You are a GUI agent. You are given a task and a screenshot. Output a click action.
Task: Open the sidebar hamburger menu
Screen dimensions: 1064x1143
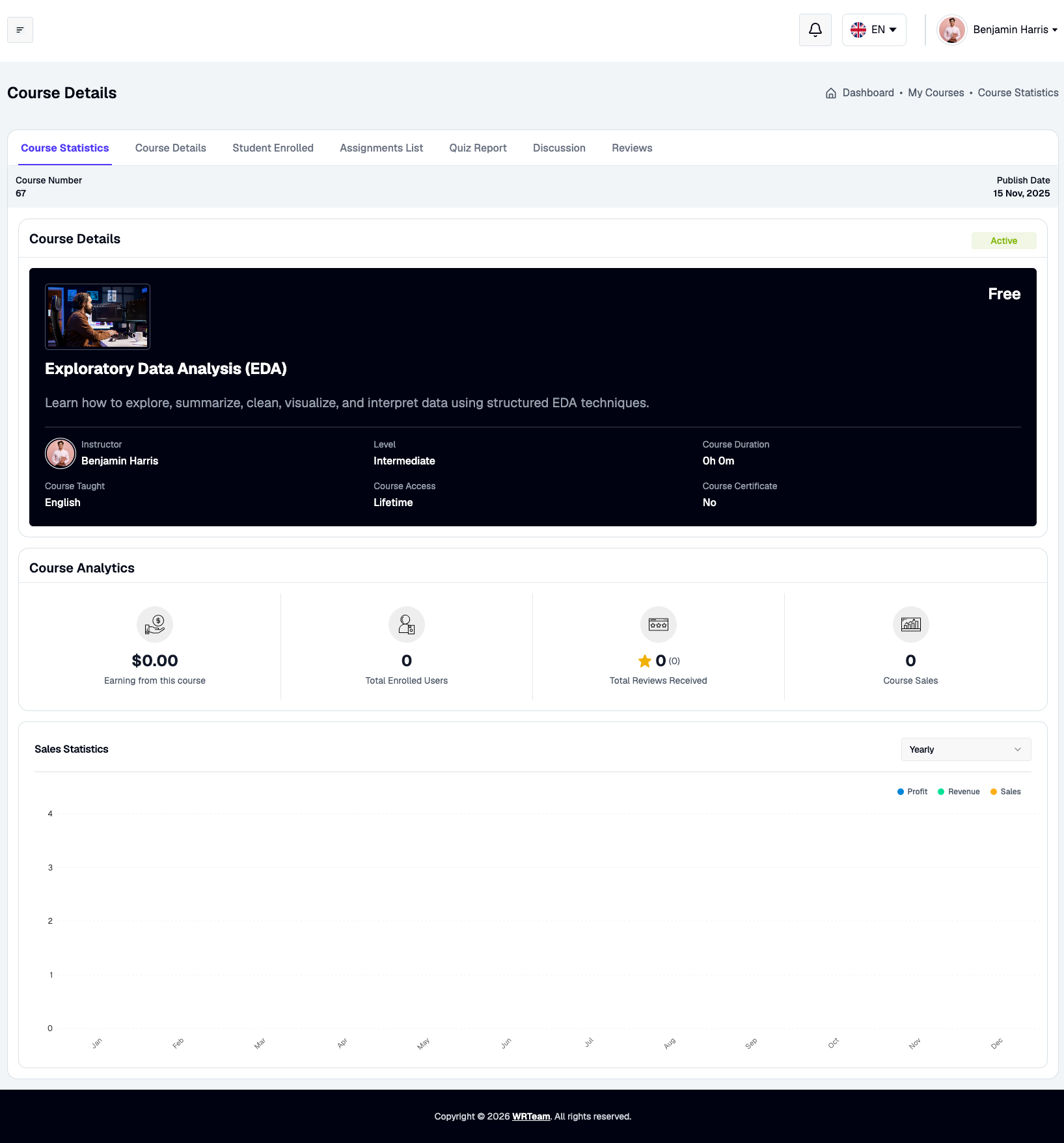click(x=20, y=30)
